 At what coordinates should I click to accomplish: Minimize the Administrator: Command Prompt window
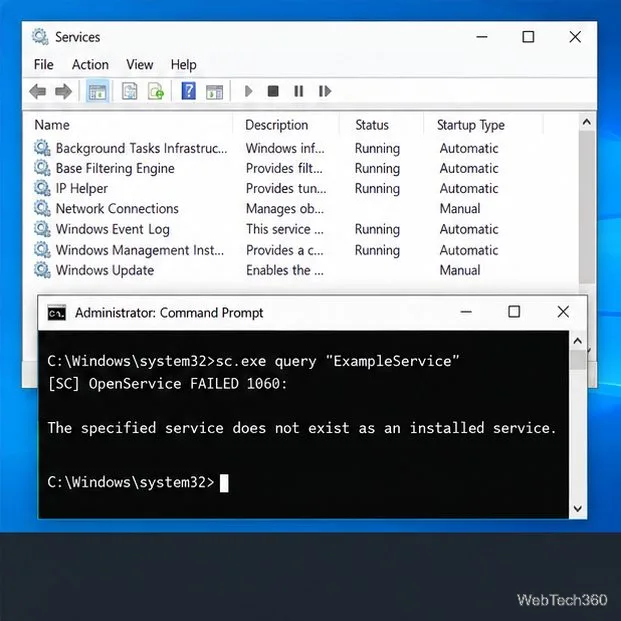(x=466, y=312)
